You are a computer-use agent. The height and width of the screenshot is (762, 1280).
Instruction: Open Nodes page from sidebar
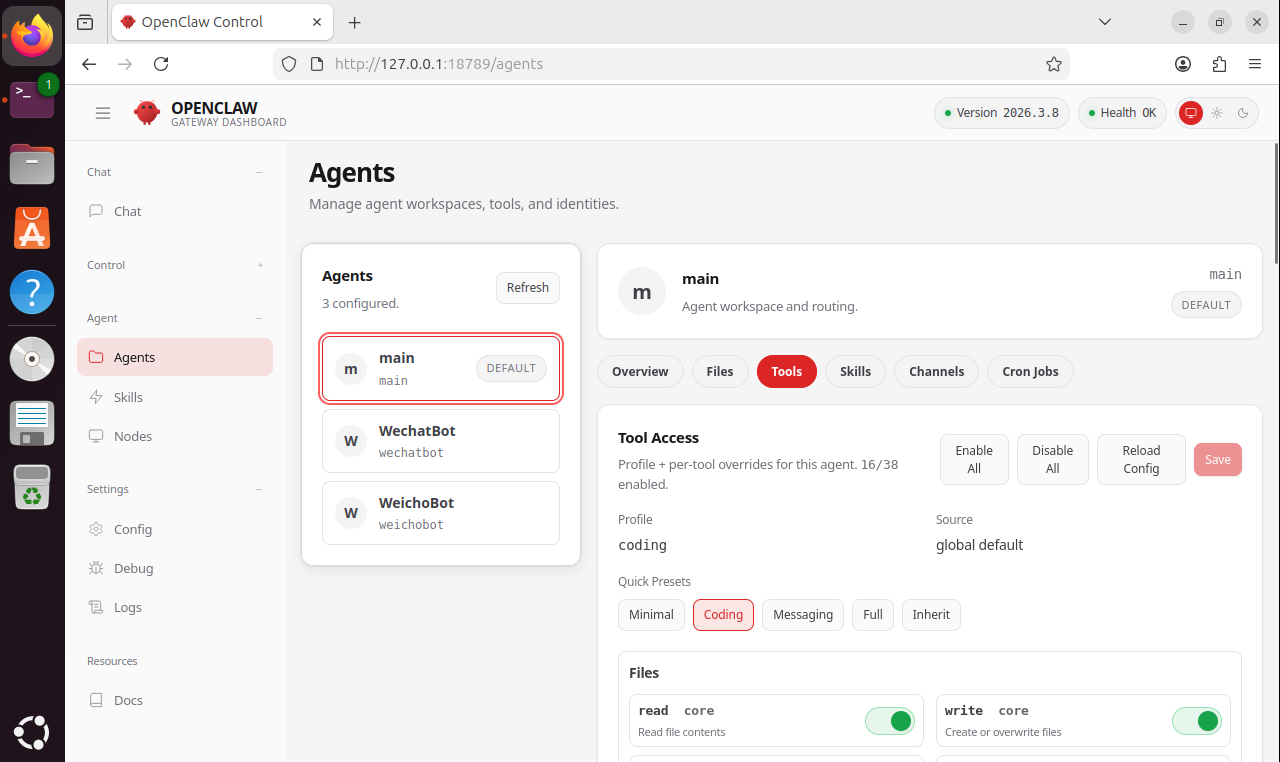pyautogui.click(x=175, y=436)
